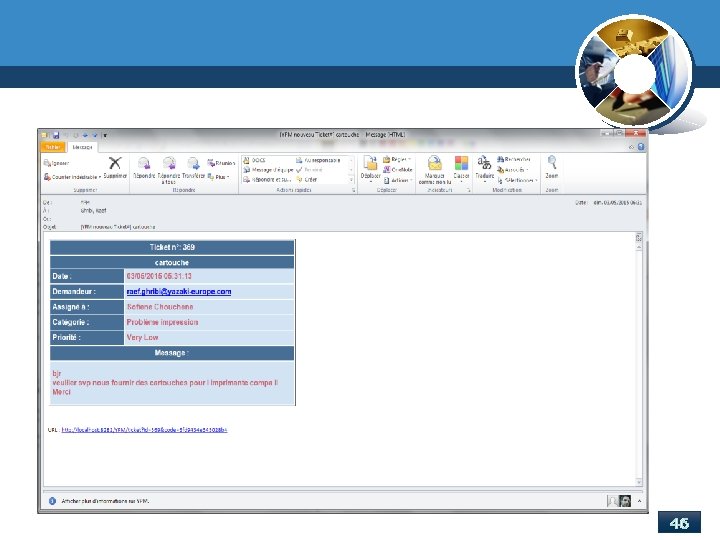The width and height of the screenshot is (720, 540).
Task: Click the Répondre icon
Action: click(x=144, y=163)
